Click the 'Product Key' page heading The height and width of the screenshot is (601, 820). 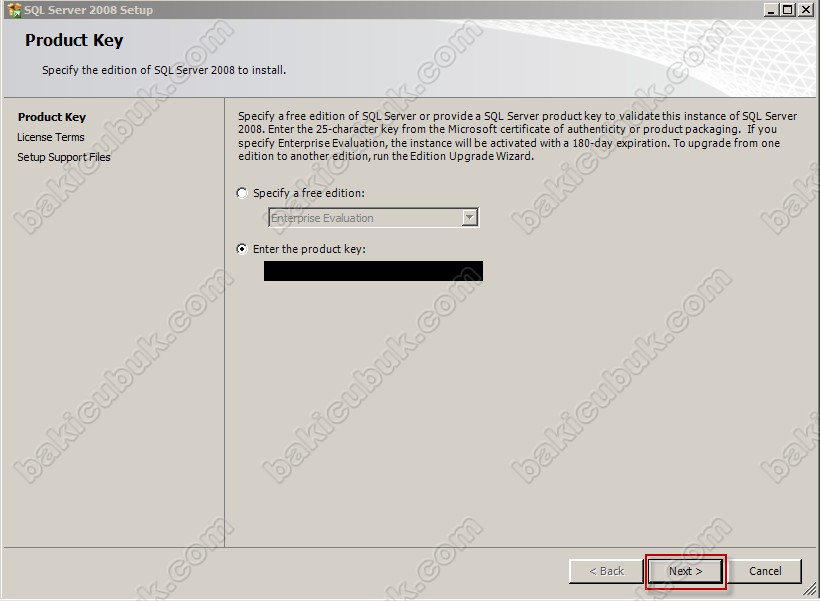click(74, 40)
